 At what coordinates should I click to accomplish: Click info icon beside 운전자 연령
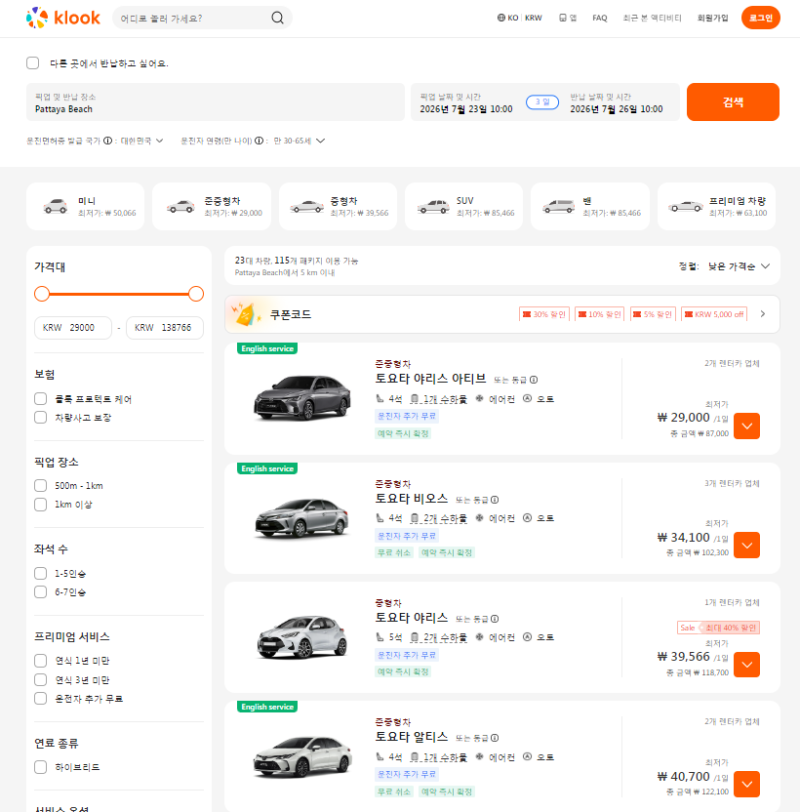coord(259,141)
